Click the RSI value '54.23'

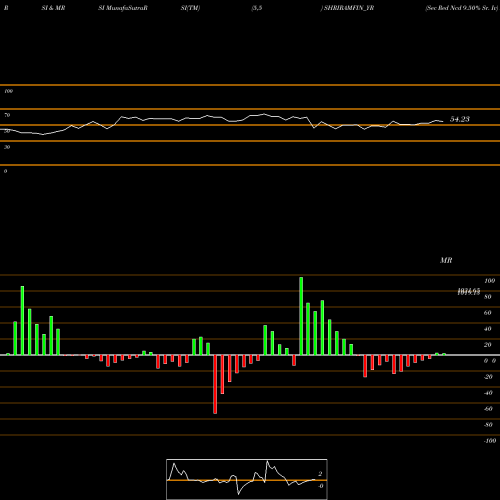[460, 119]
